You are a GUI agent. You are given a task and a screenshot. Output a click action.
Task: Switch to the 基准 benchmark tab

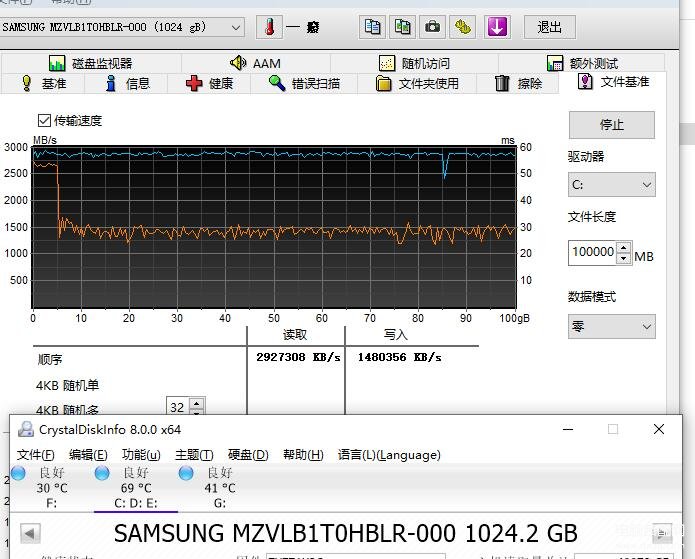[43, 83]
